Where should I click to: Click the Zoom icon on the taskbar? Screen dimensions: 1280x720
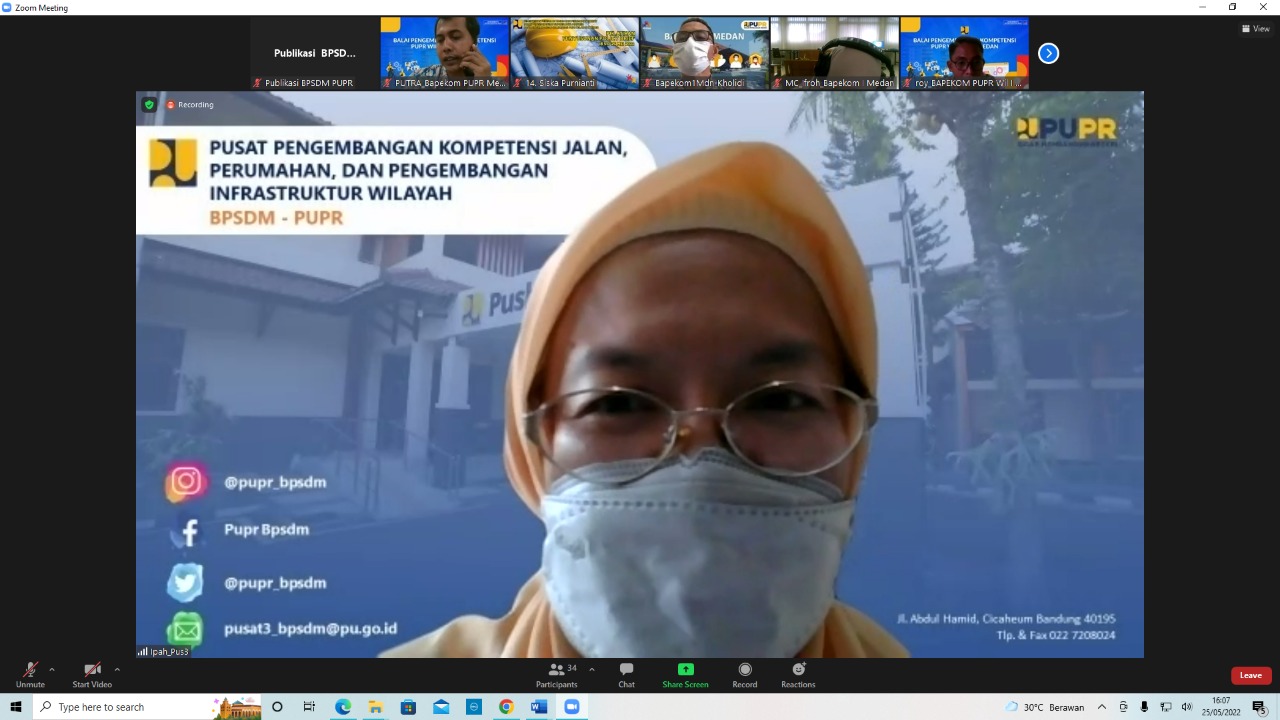tap(572, 707)
